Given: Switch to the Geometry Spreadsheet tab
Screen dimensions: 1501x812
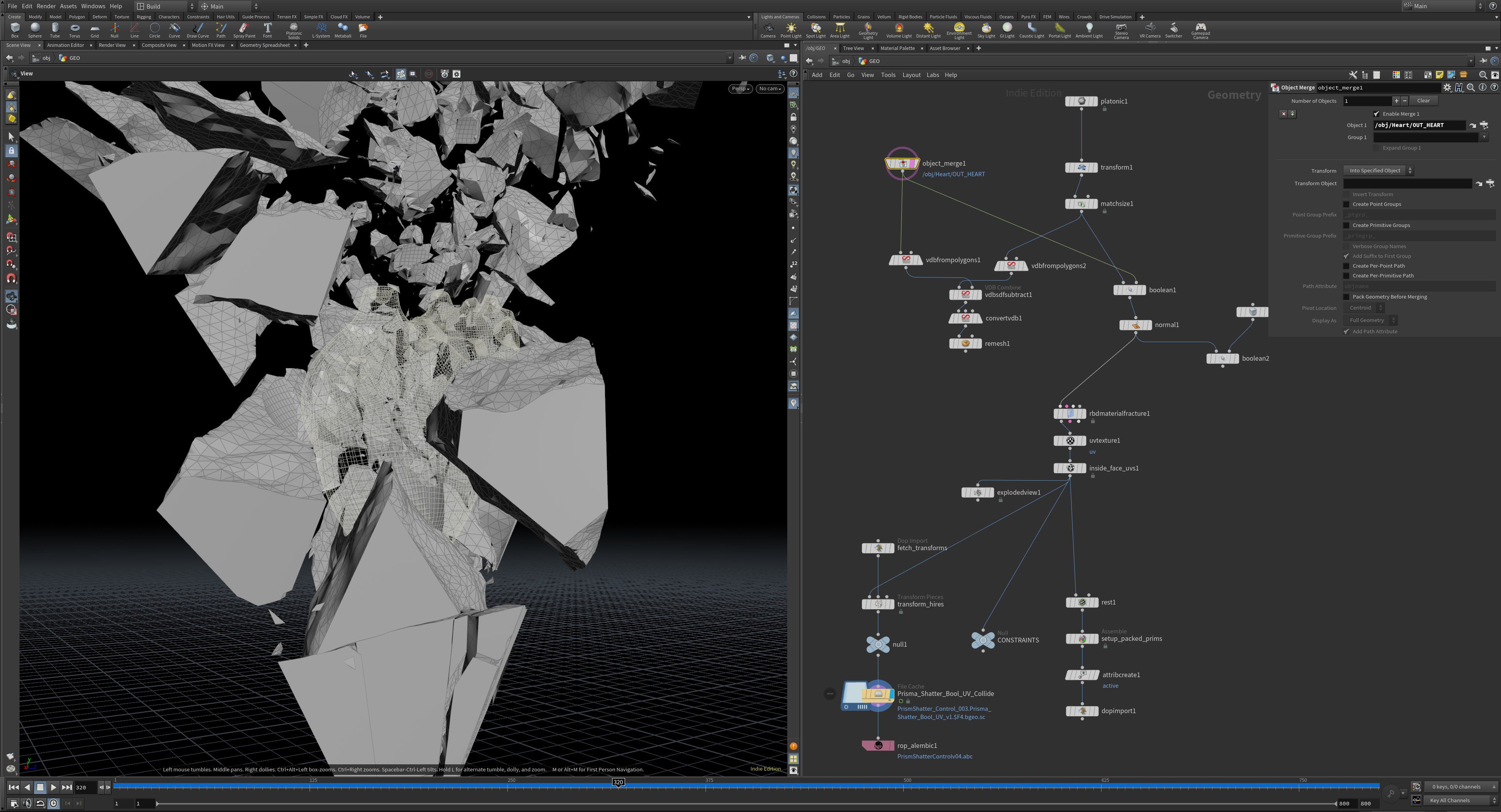Looking at the screenshot, I should [265, 45].
